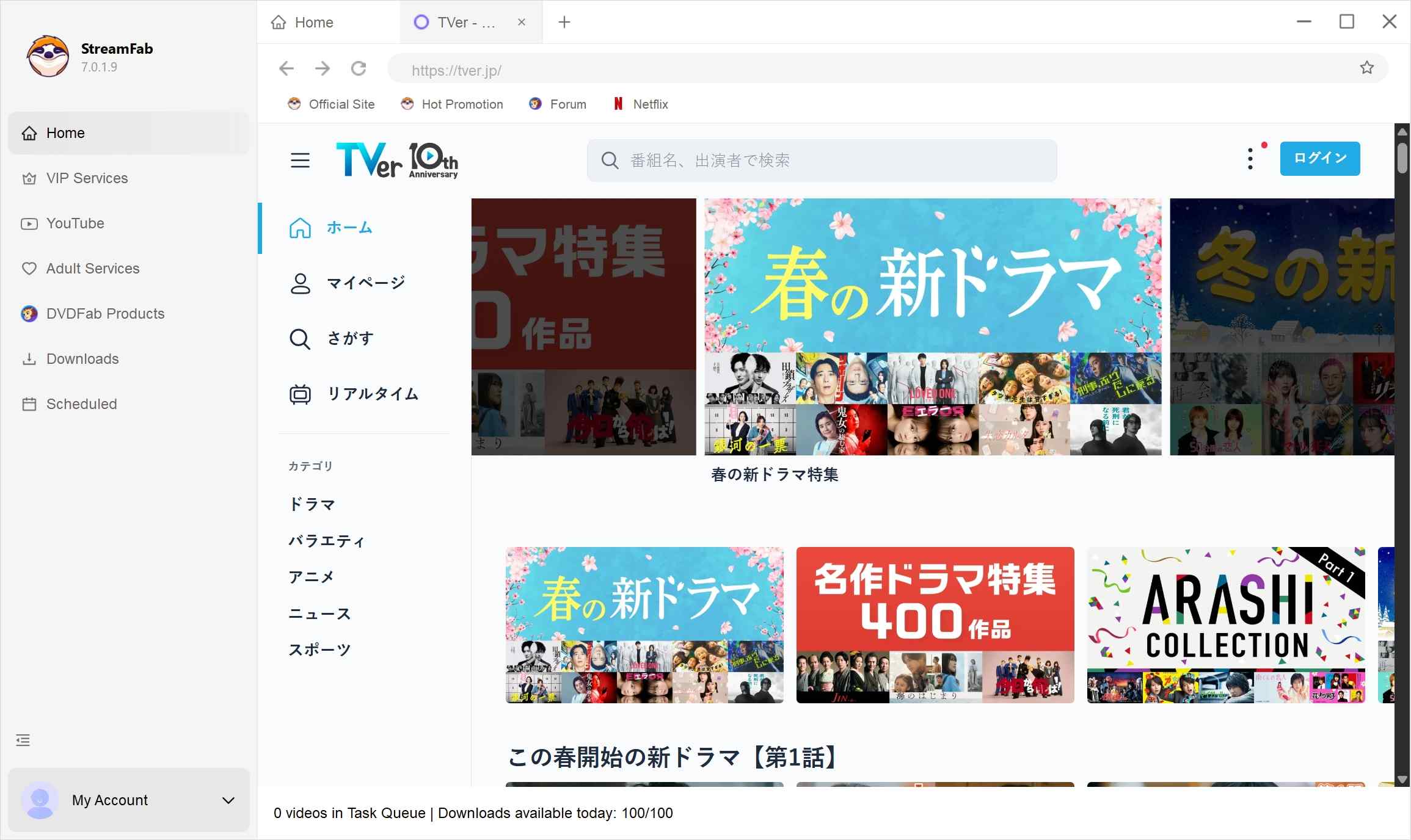Click the dimmed 冬の新 right carousel banner
1411x840 pixels.
pyautogui.click(x=1282, y=327)
